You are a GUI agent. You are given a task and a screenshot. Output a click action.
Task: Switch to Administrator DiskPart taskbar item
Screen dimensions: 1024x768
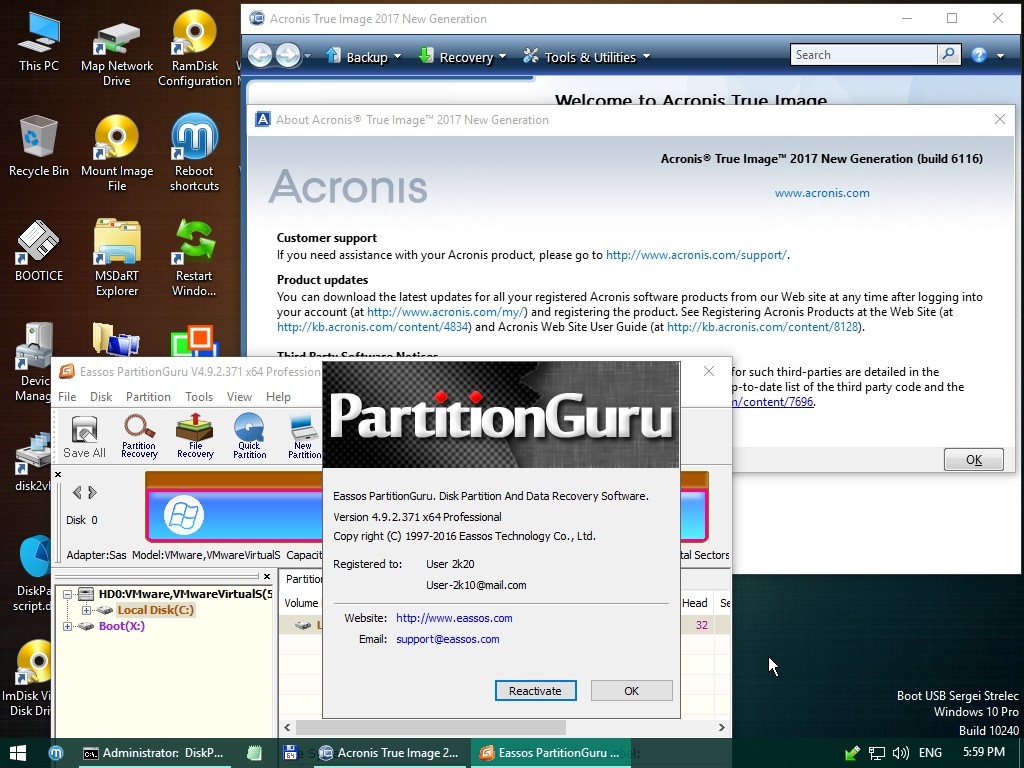153,753
